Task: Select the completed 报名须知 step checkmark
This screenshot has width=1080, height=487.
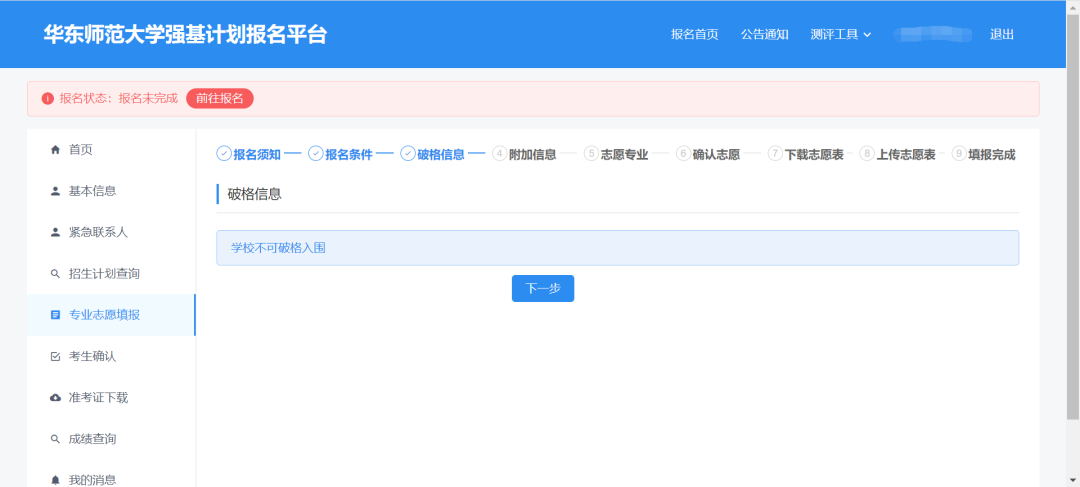Action: (x=224, y=154)
